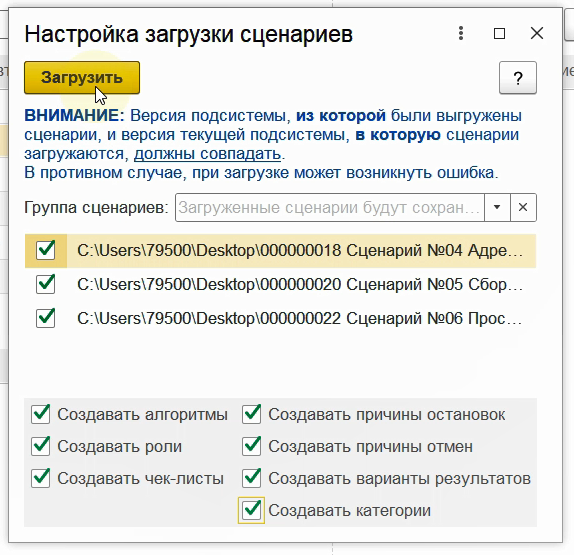Open the должны совпадать underlined link
The image size is (574, 555).
click(x=207, y=154)
